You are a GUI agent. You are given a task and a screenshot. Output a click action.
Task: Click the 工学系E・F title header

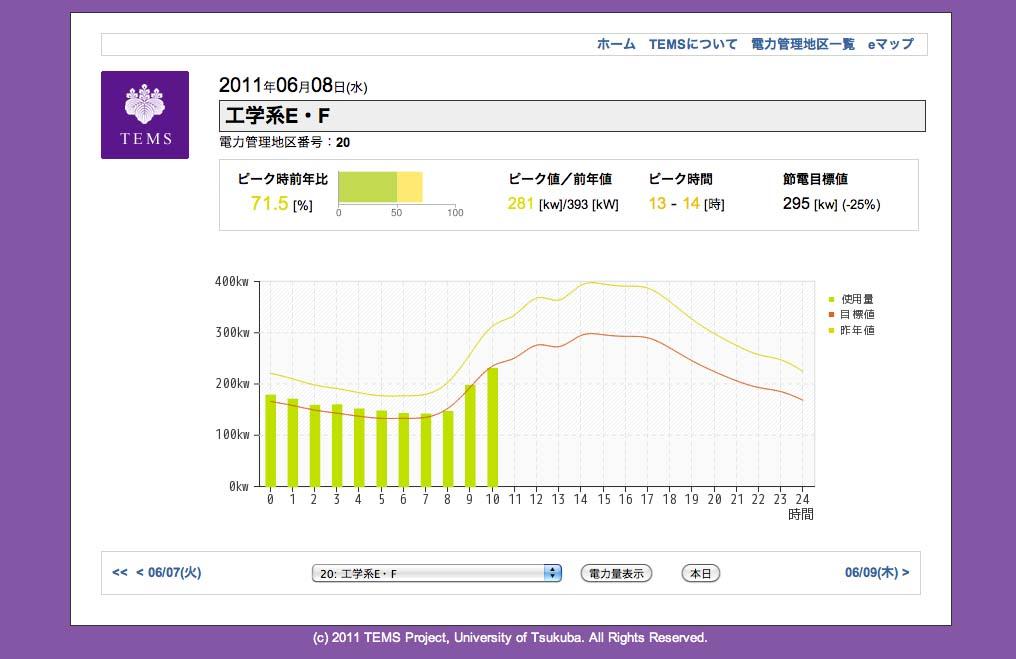(572, 116)
